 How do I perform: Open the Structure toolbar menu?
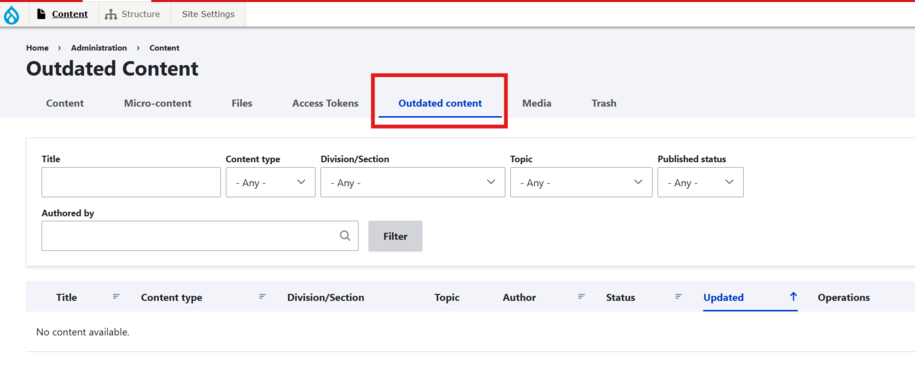click(x=132, y=14)
